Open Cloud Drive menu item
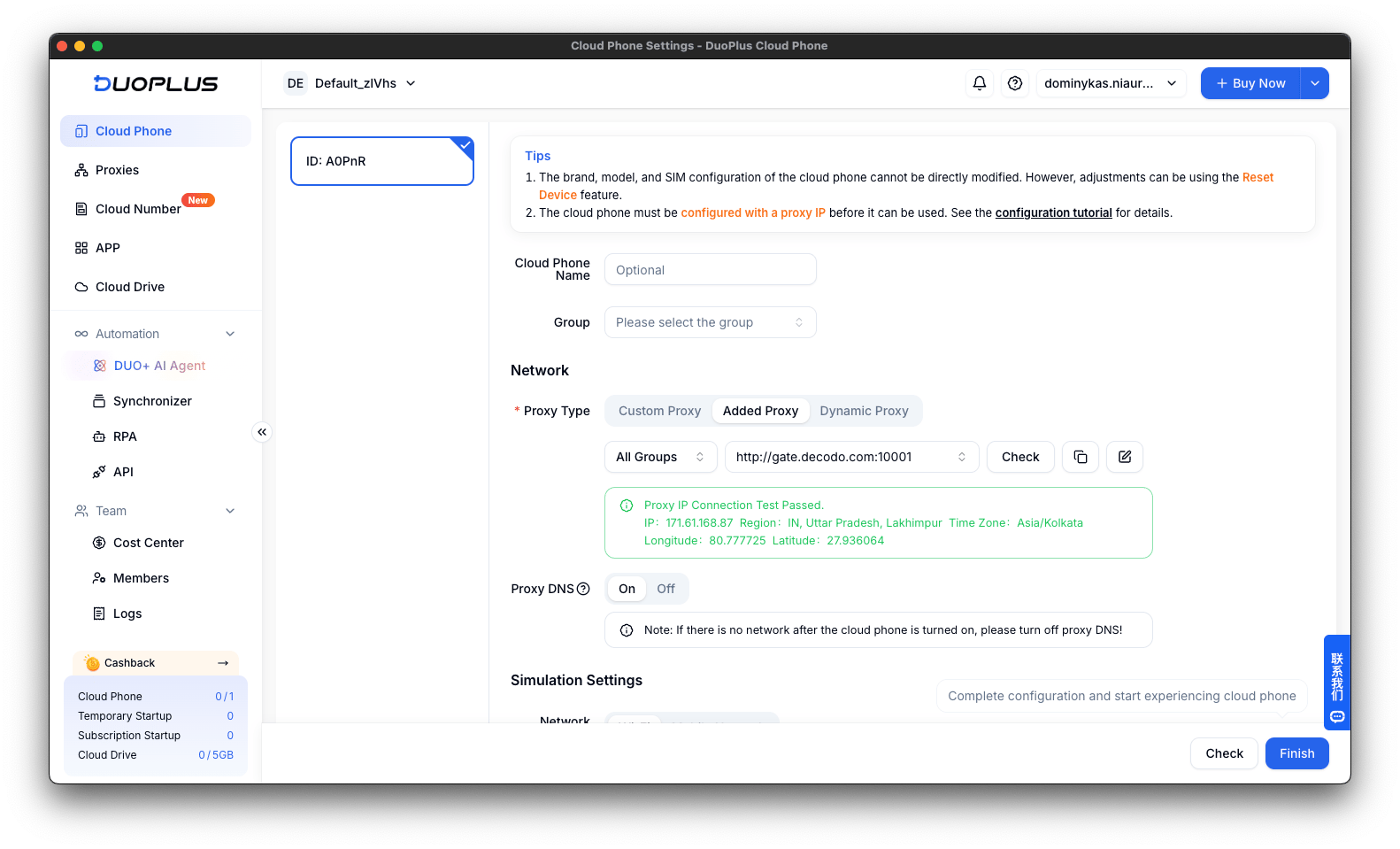The height and width of the screenshot is (849, 1400). (x=156, y=287)
